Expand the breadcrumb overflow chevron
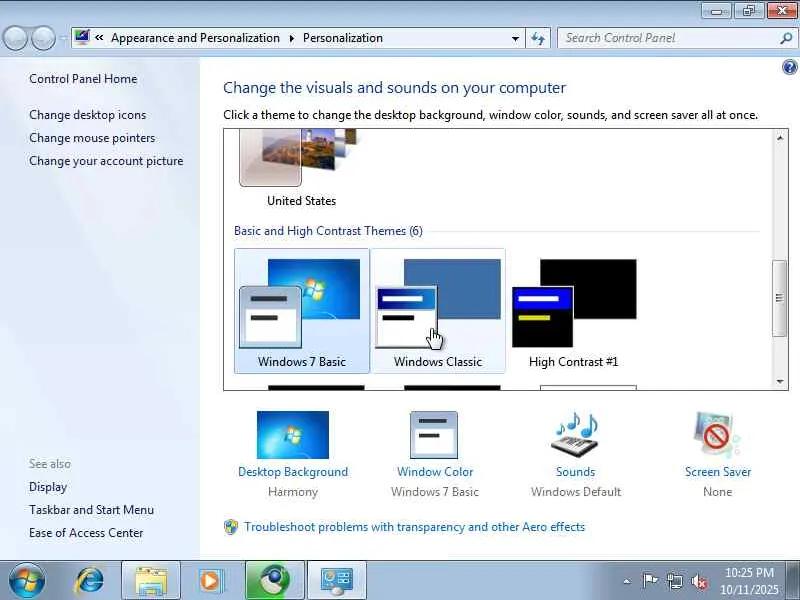The width and height of the screenshot is (800, 600). [99, 38]
